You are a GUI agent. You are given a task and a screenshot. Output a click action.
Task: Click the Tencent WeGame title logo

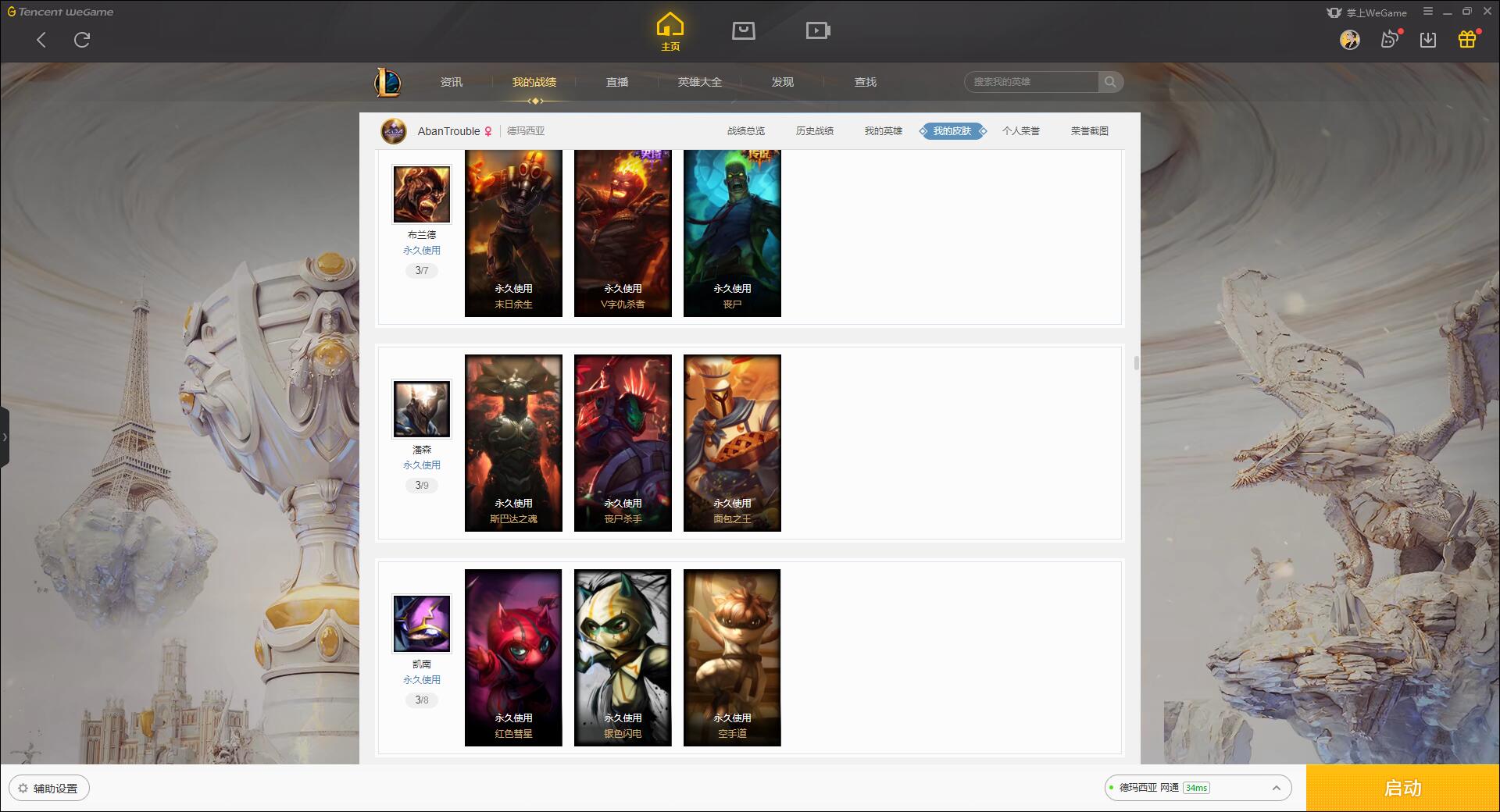pyautogui.click(x=60, y=12)
